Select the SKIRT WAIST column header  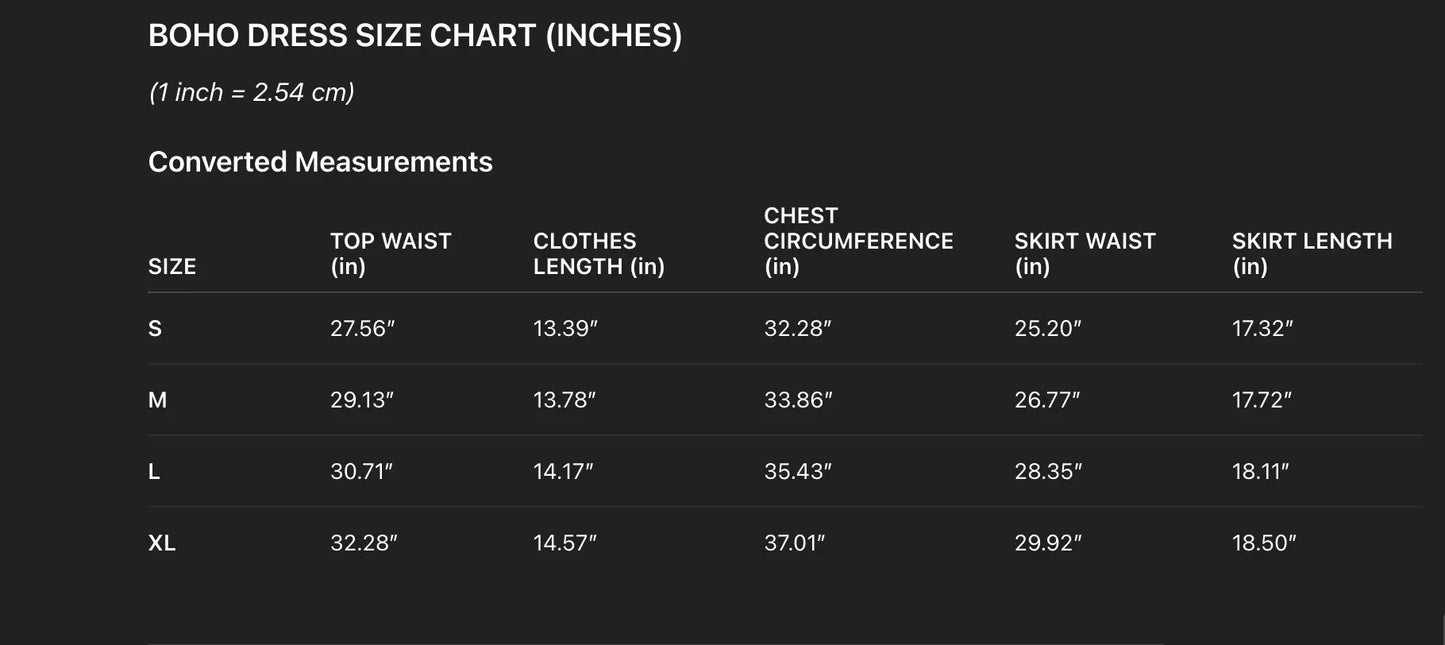1085,254
